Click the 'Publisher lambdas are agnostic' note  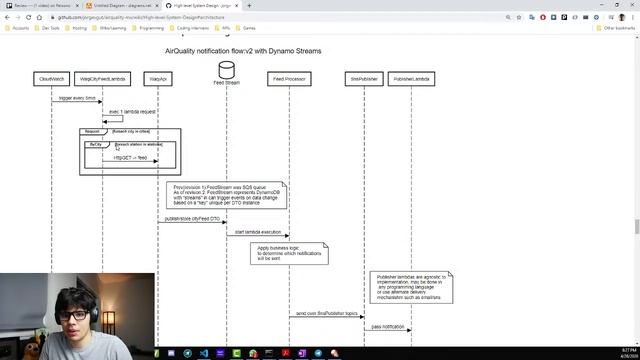click(x=411, y=287)
